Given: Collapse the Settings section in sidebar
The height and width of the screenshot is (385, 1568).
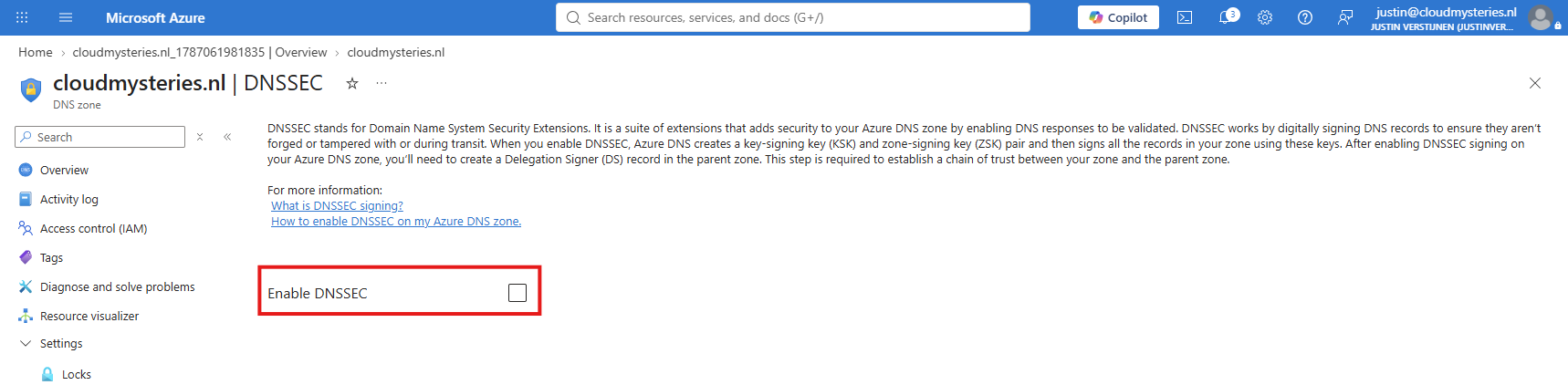Looking at the screenshot, I should point(26,344).
